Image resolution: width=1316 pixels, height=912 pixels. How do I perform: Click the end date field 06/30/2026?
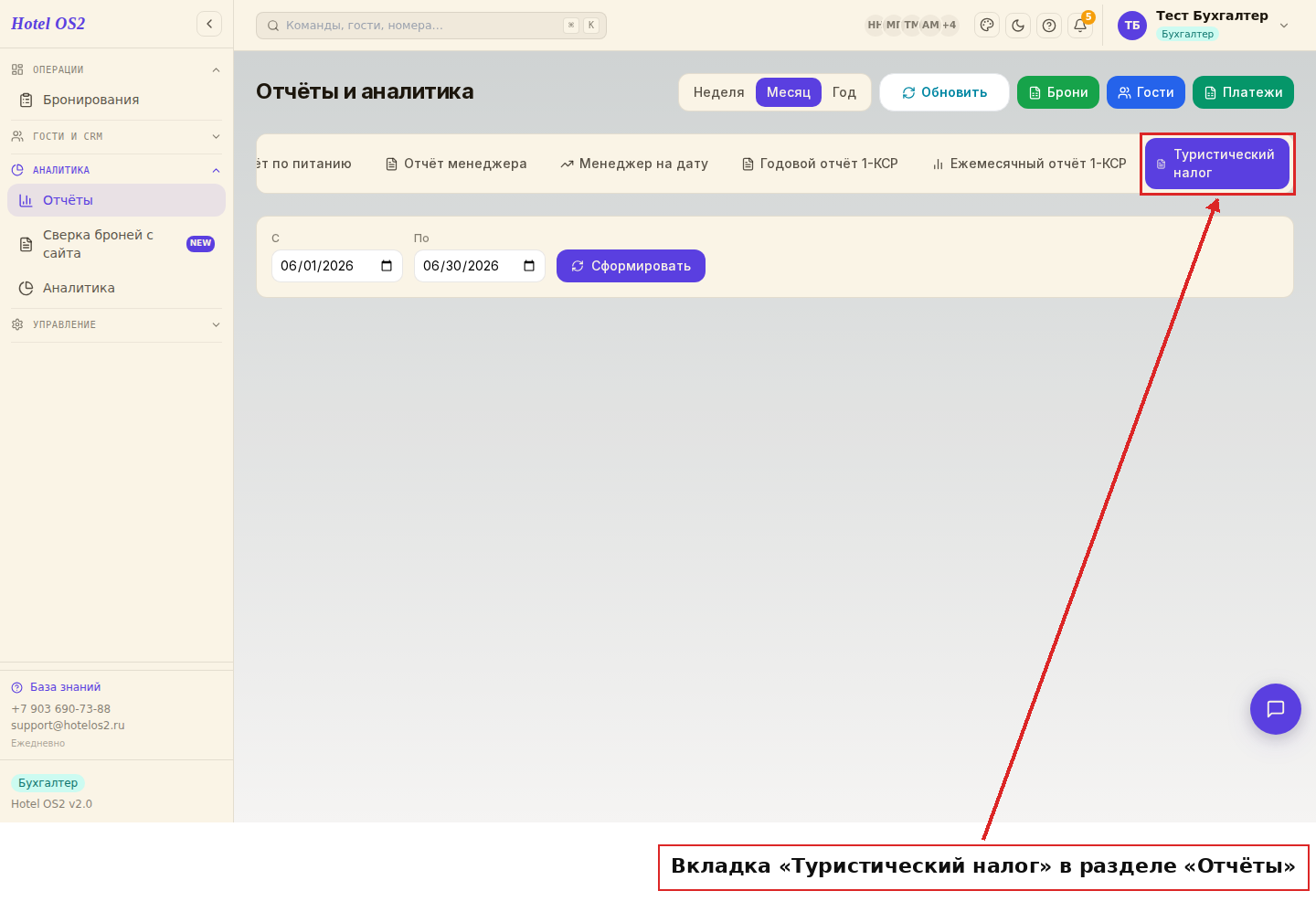coord(480,266)
